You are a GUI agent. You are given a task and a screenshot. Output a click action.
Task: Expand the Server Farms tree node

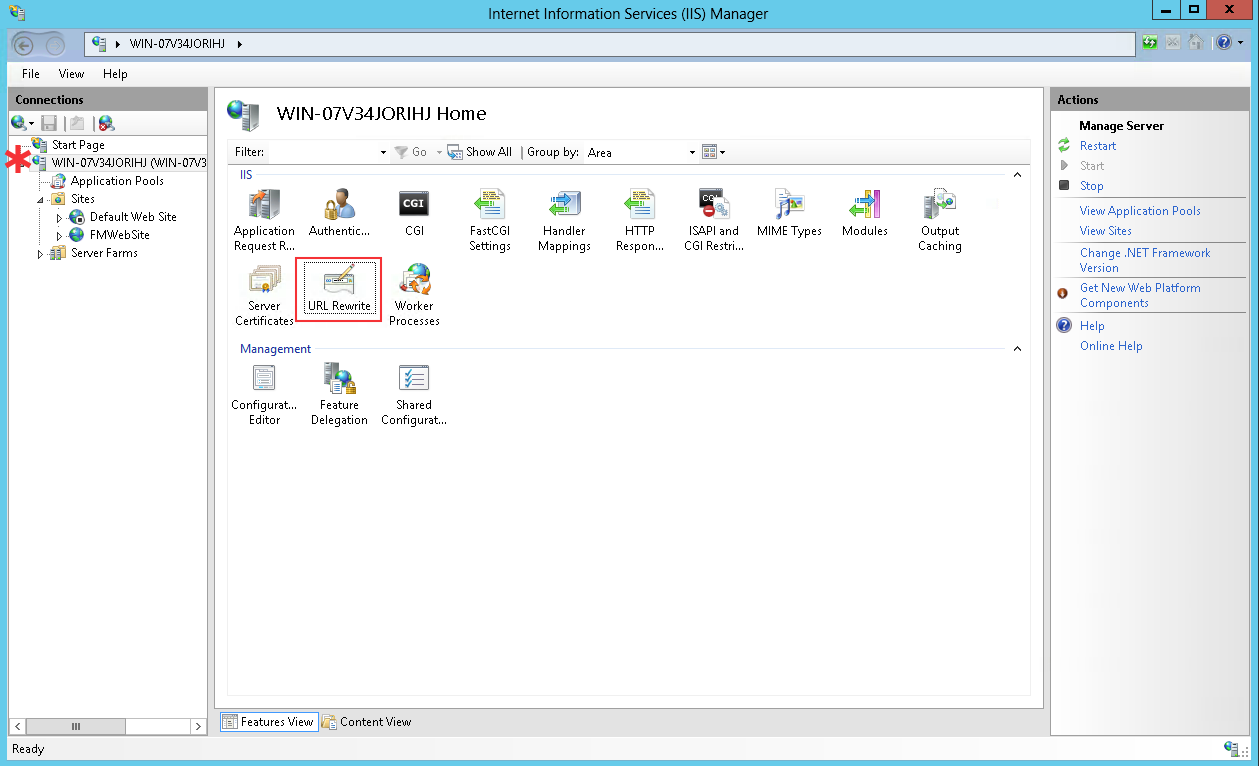(x=41, y=254)
